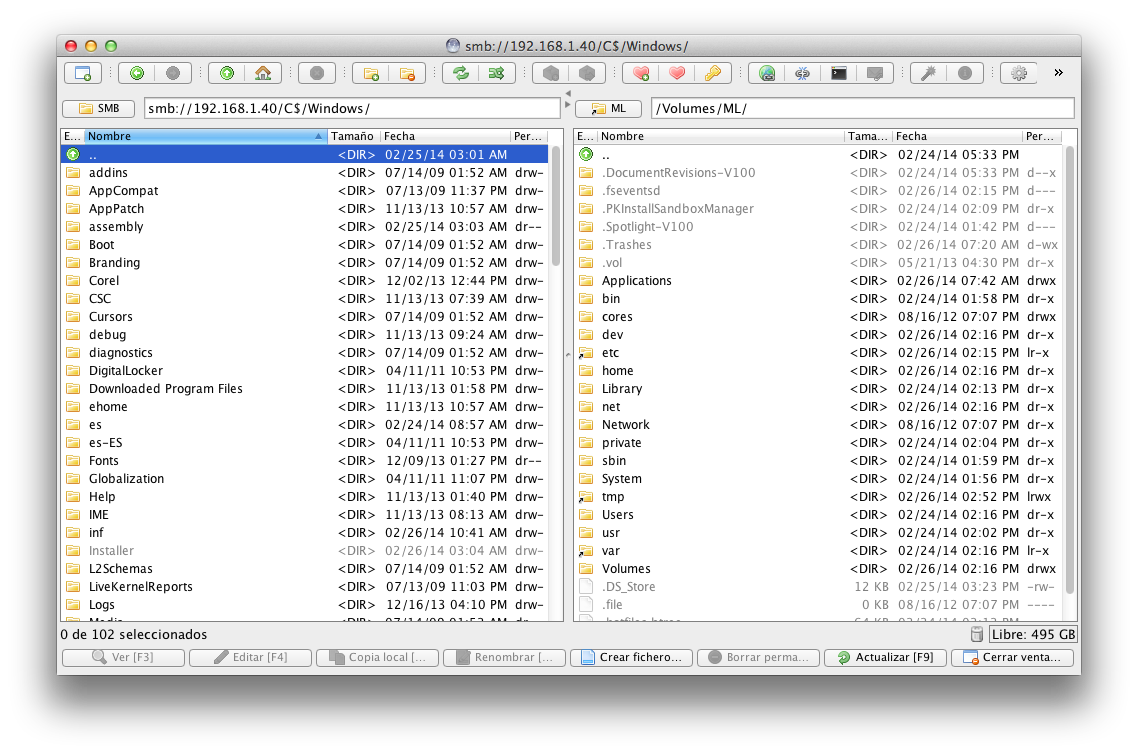Click left path field smb://192.168.1.40/C$/Windows/

click(352, 108)
